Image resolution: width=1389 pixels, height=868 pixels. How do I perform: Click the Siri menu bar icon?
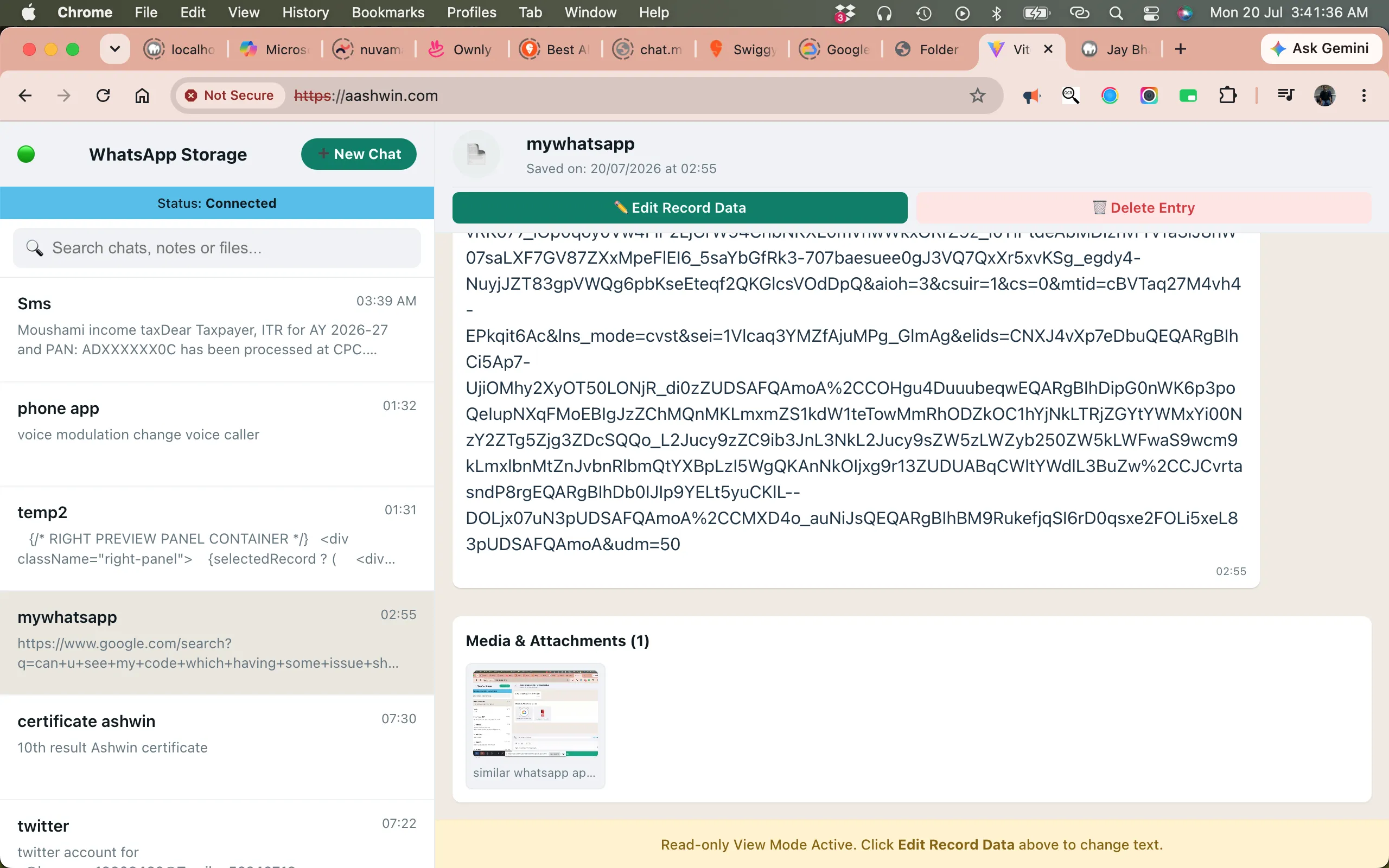(x=1184, y=12)
